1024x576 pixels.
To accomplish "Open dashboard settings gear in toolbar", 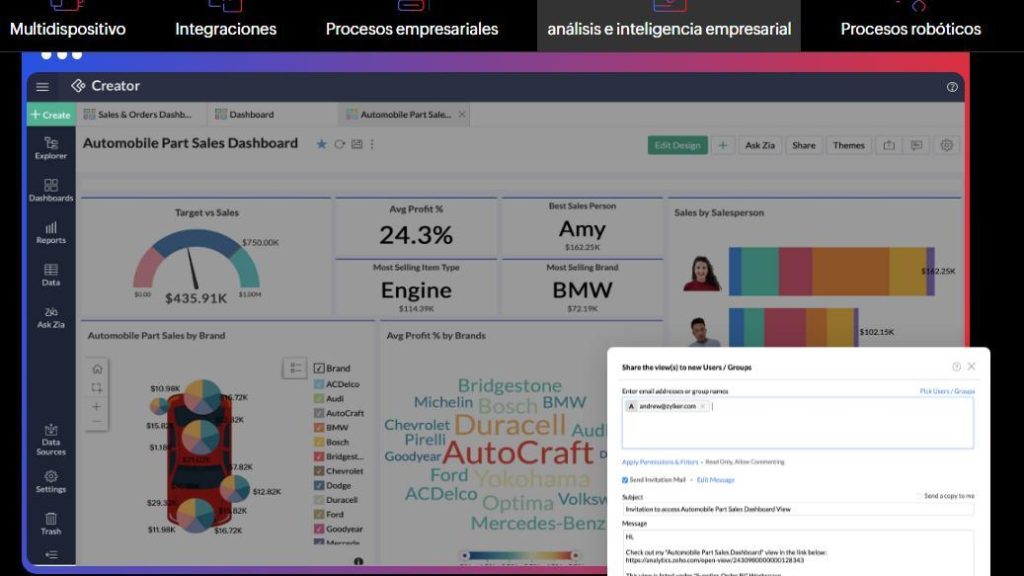I will click(946, 145).
